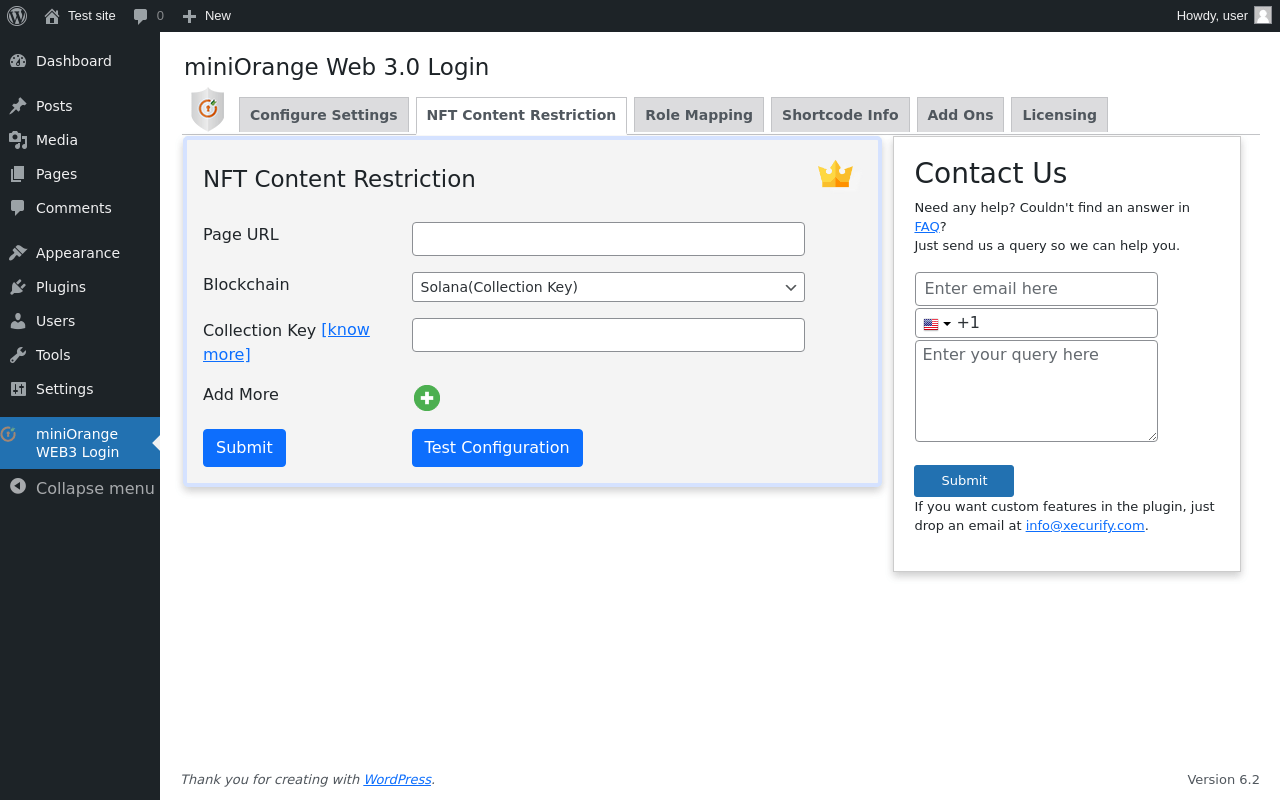This screenshot has height=800, width=1280.
Task: Click the Page URL input field
Action: (x=608, y=239)
